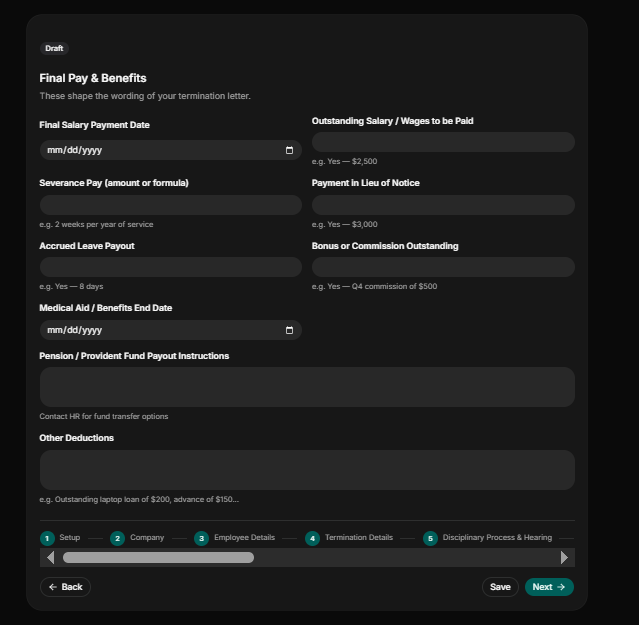The image size is (639, 625).
Task: Focus Bonus or Commission Outstanding field
Action: (x=443, y=267)
